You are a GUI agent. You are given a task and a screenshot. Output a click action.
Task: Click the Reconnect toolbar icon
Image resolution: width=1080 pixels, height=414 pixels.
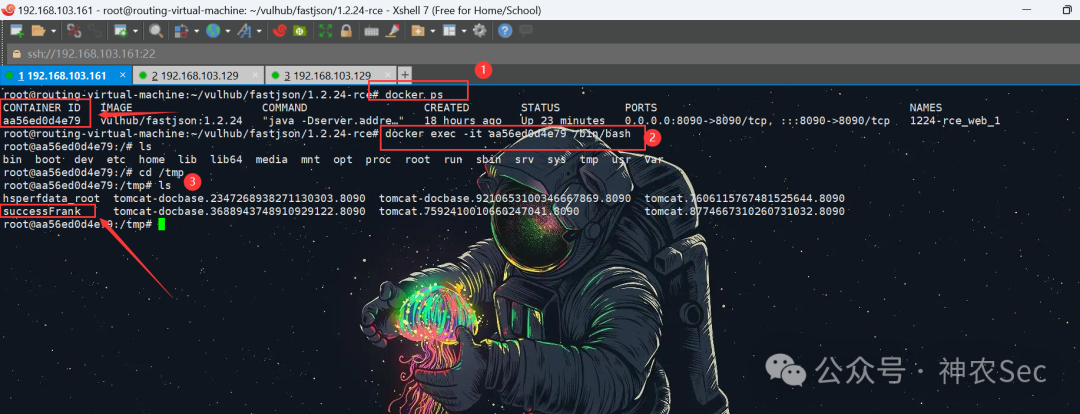(x=94, y=31)
